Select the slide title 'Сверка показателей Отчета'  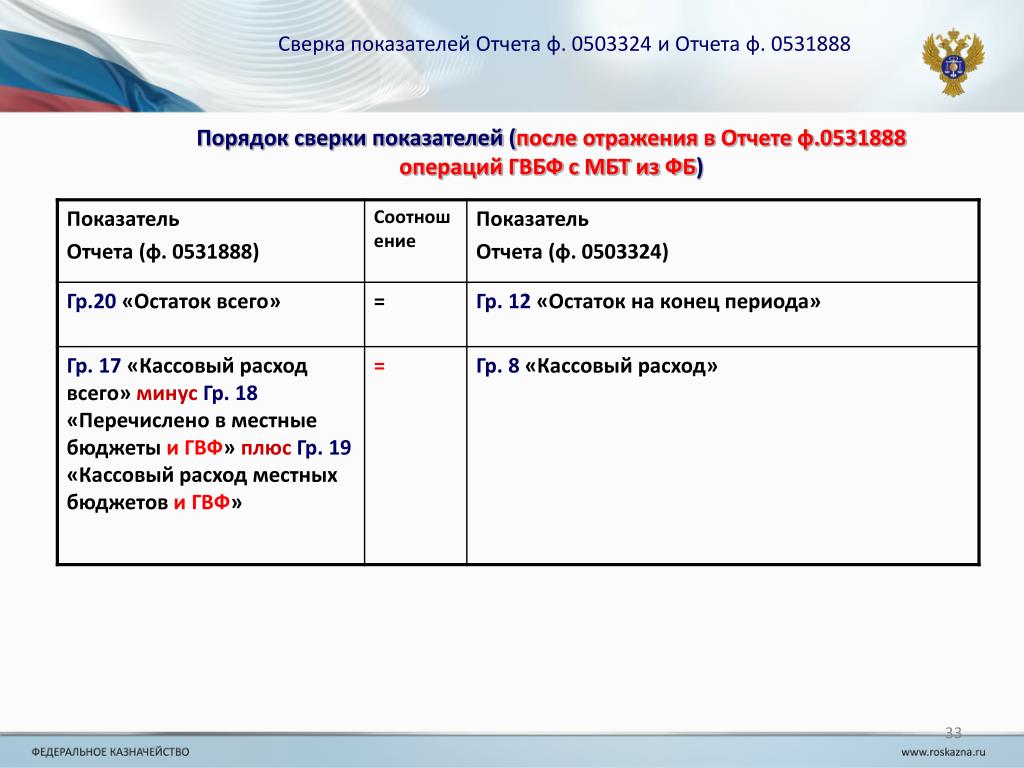(x=564, y=44)
